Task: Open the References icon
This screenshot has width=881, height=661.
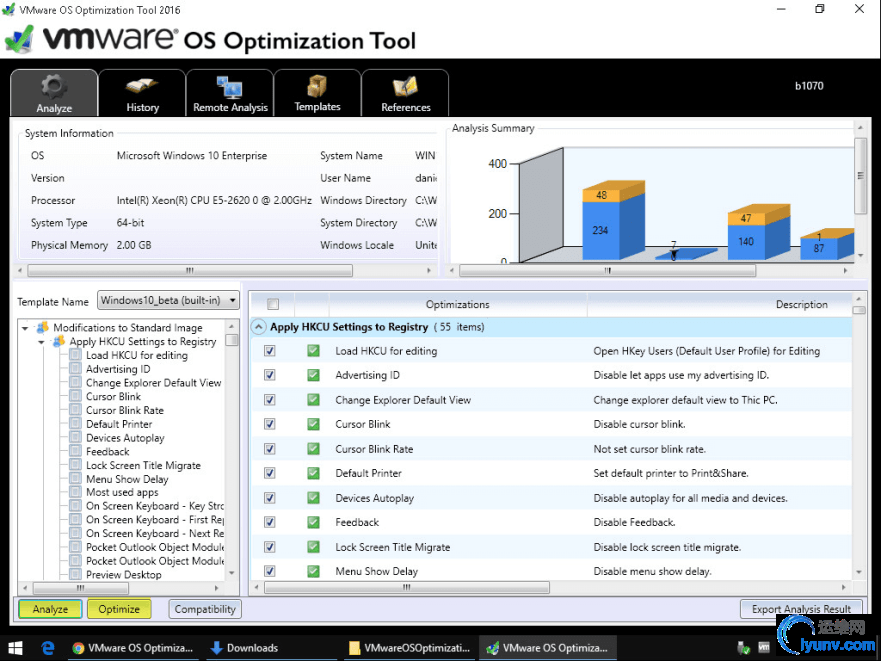Action: 405,87
